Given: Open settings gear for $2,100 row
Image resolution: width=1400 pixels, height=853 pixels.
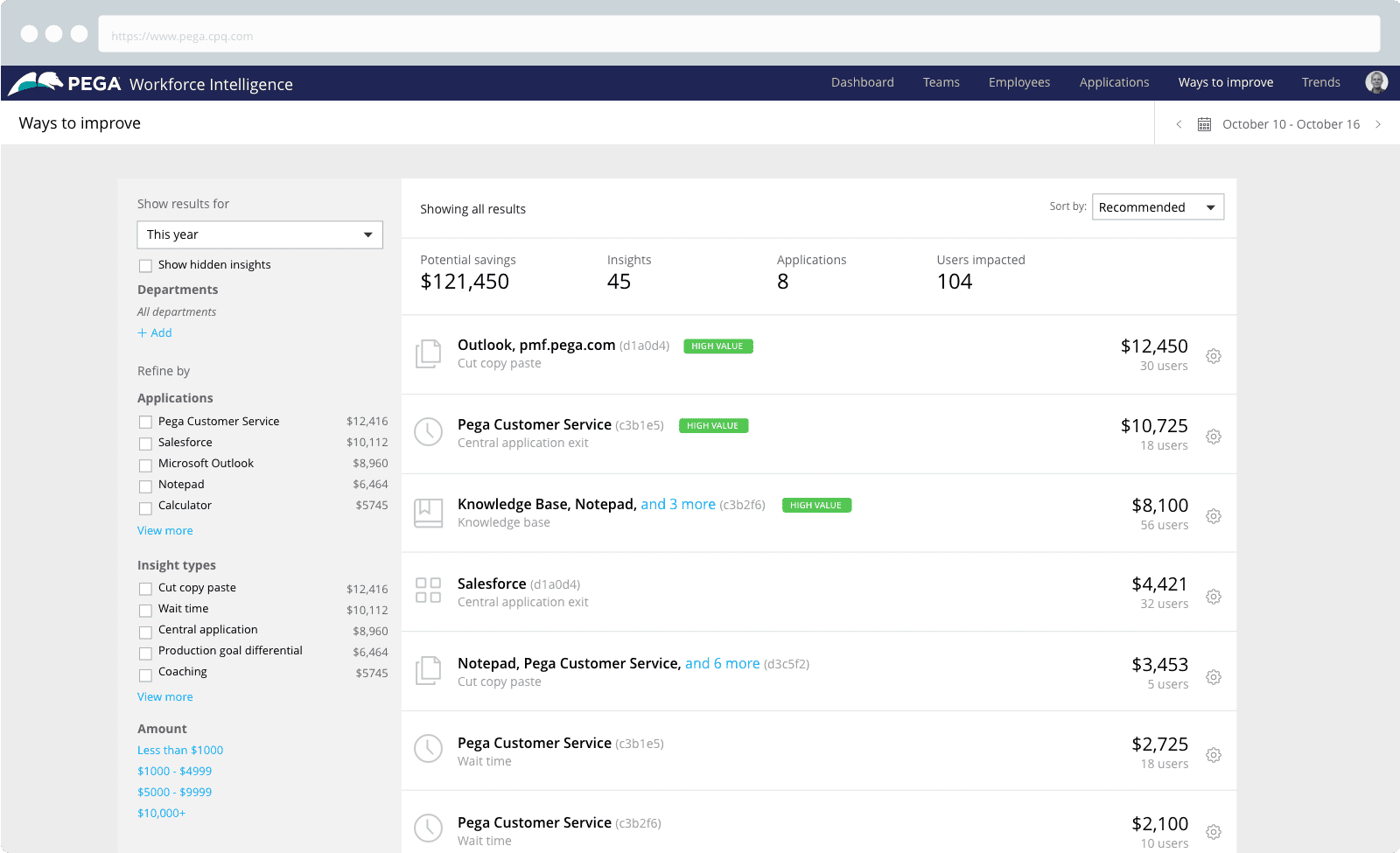Looking at the screenshot, I should (1214, 831).
